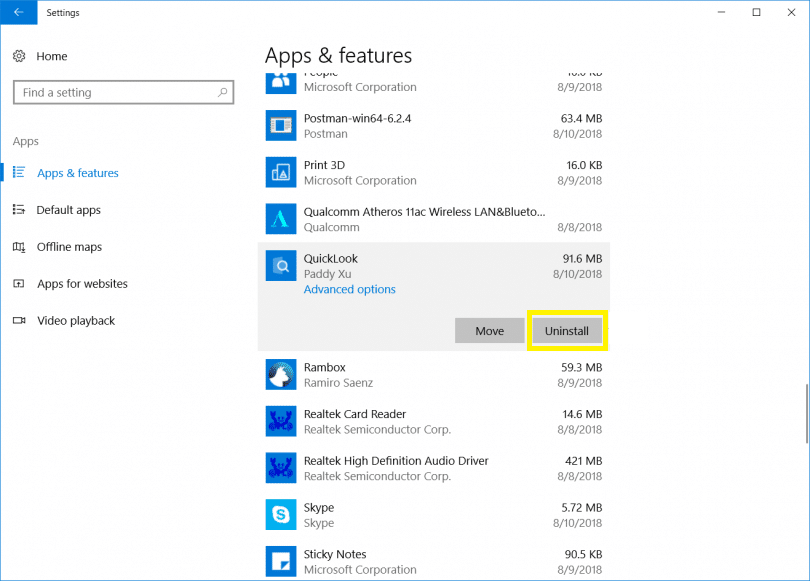The width and height of the screenshot is (810, 581).
Task: Click the Video playback icon
Action: point(19,321)
